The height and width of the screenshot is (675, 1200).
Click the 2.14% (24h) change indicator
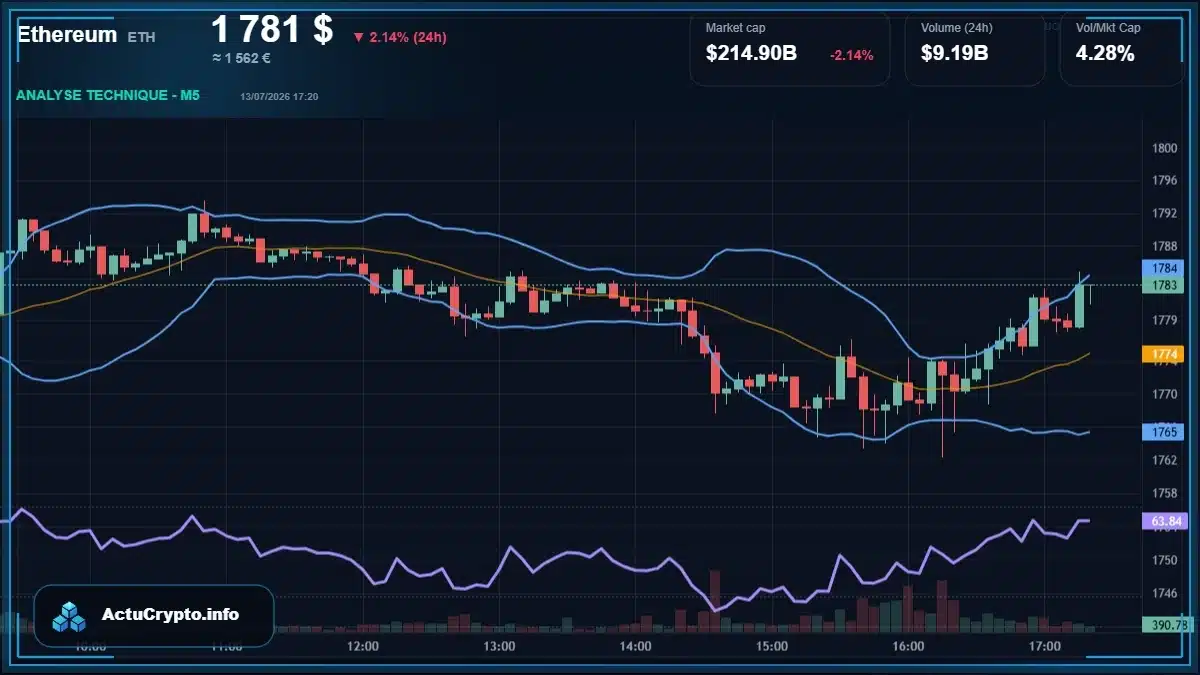(400, 37)
